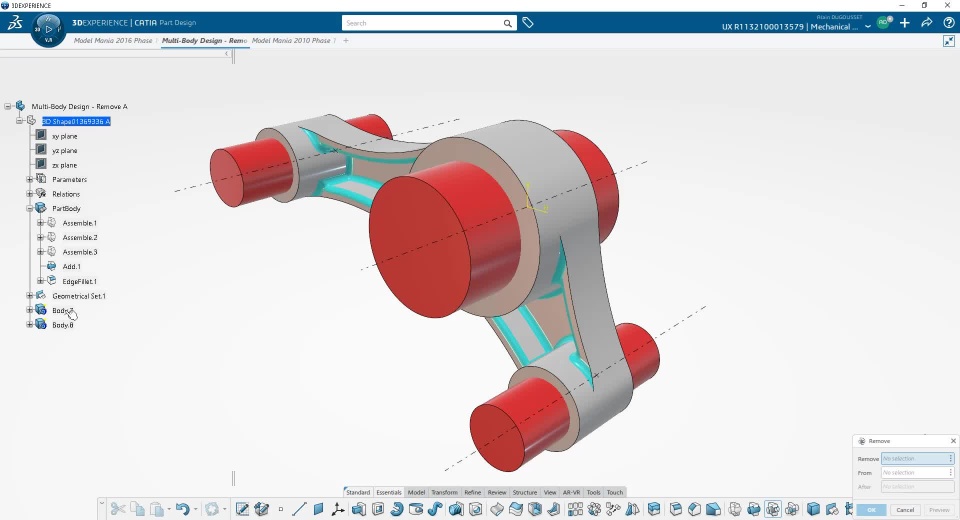Image resolution: width=960 pixels, height=520 pixels.
Task: Select the Pad extrusion tool
Action: click(x=359, y=509)
